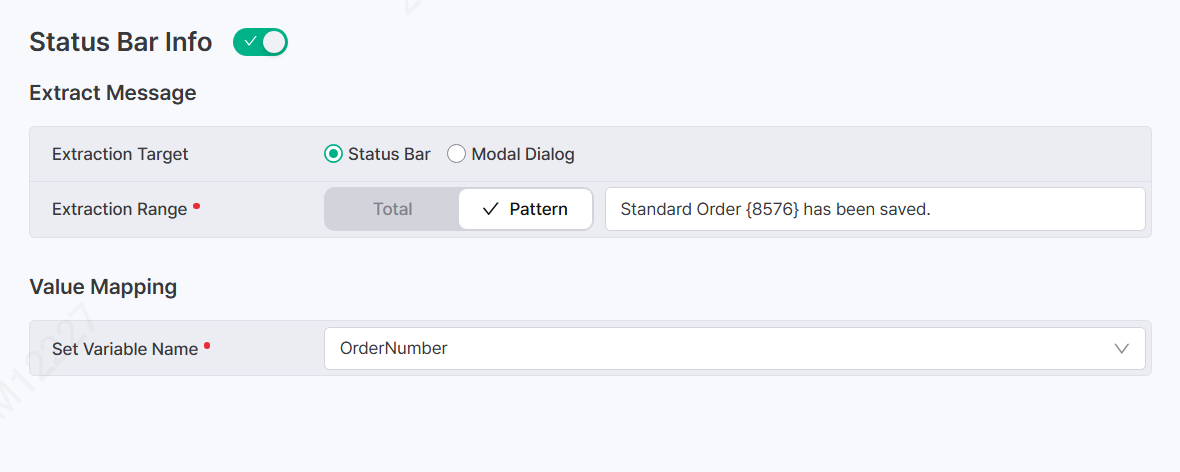This screenshot has height=472, width=1180.
Task: Click the checkmark icon on Pattern button
Action: tap(490, 209)
